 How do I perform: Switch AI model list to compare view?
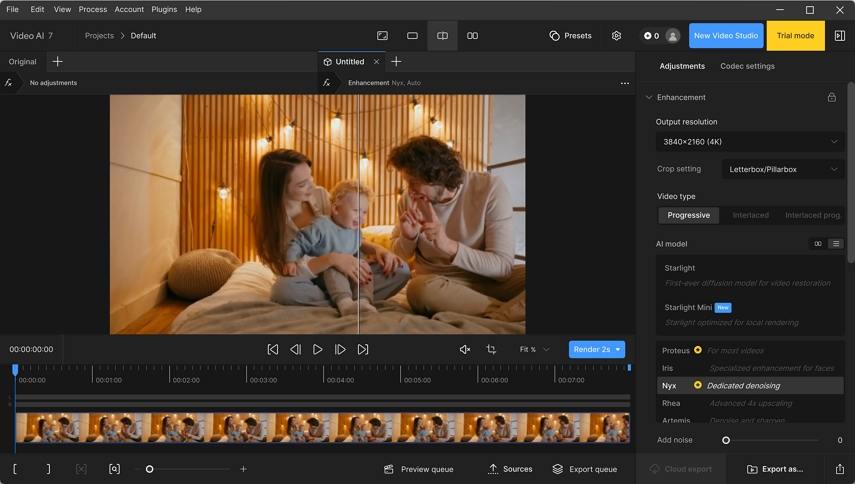[x=817, y=244]
